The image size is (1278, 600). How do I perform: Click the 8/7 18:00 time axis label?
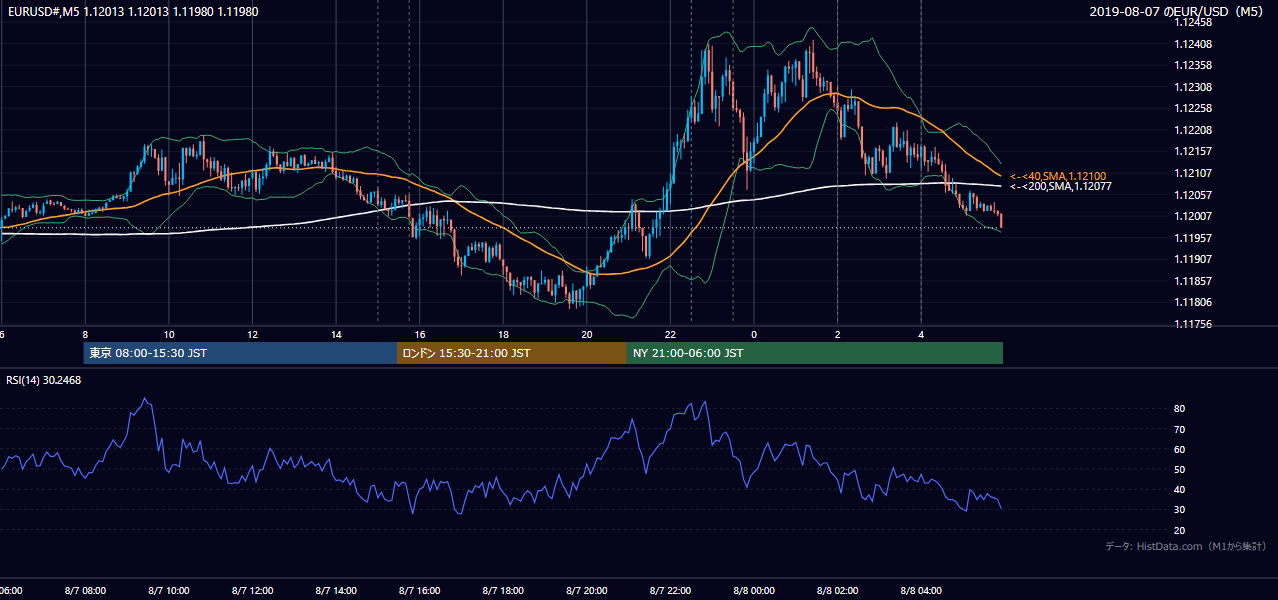click(x=503, y=590)
